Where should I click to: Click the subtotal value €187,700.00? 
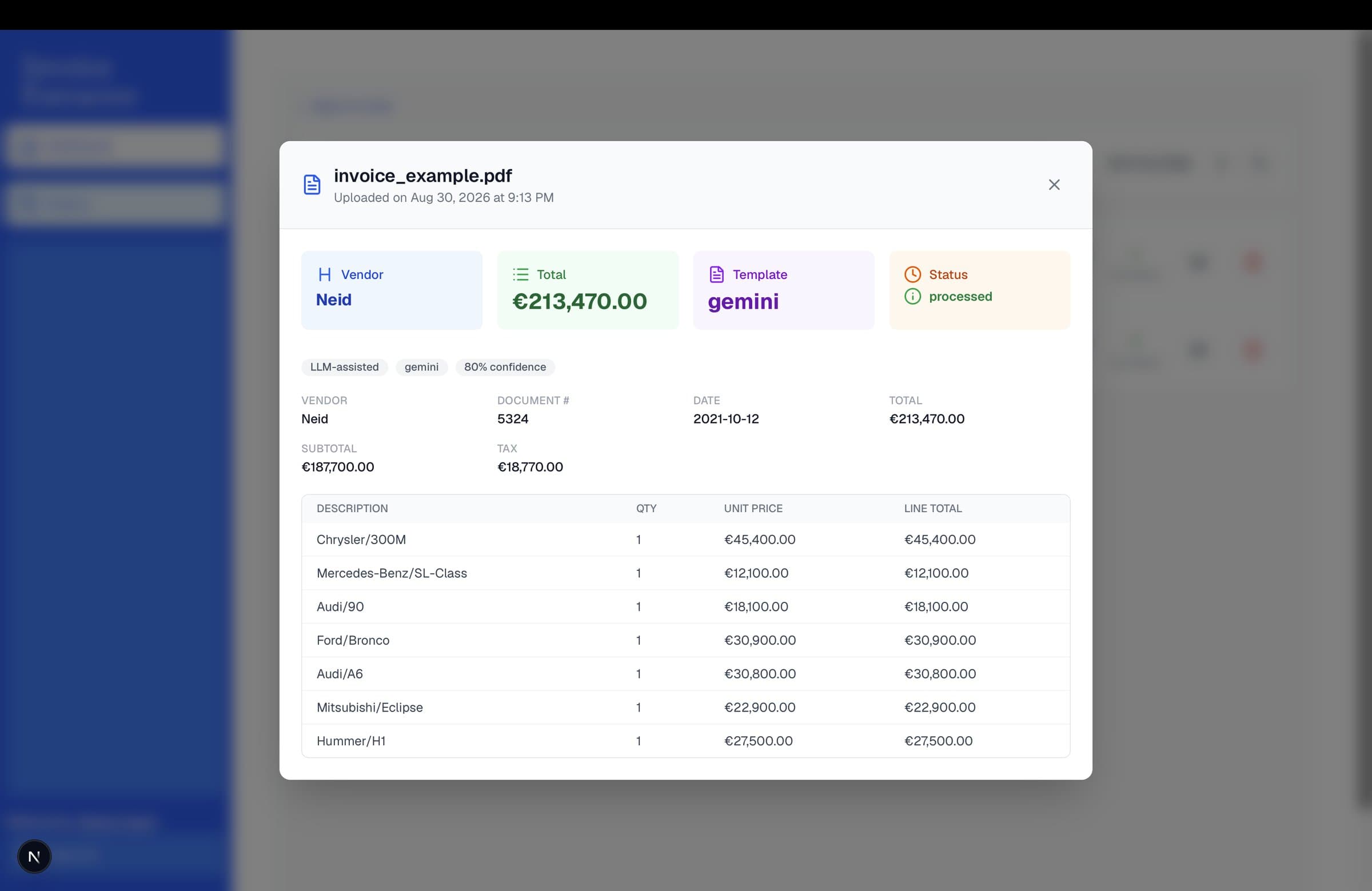(338, 467)
